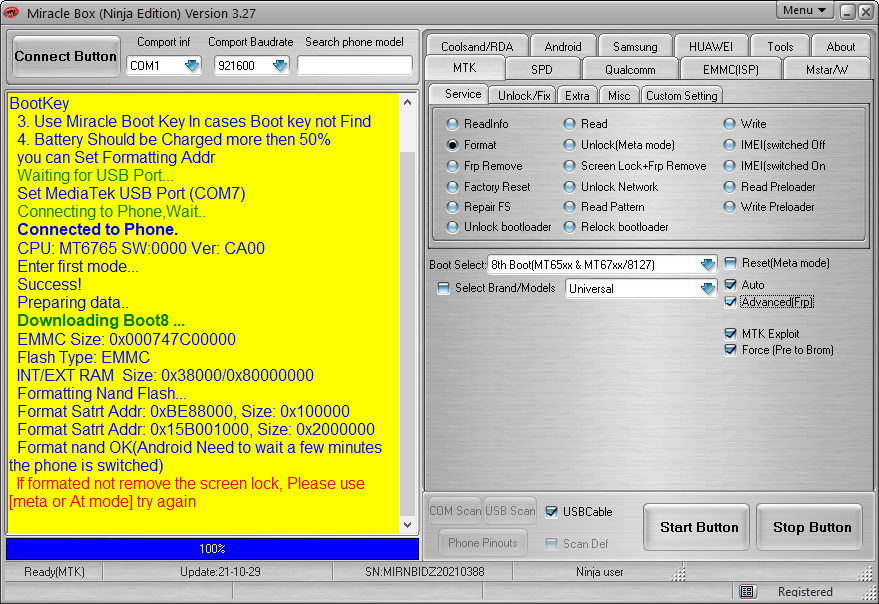This screenshot has height=604, width=879.
Task: Open the Custom Setting sub-tab
Action: (682, 95)
